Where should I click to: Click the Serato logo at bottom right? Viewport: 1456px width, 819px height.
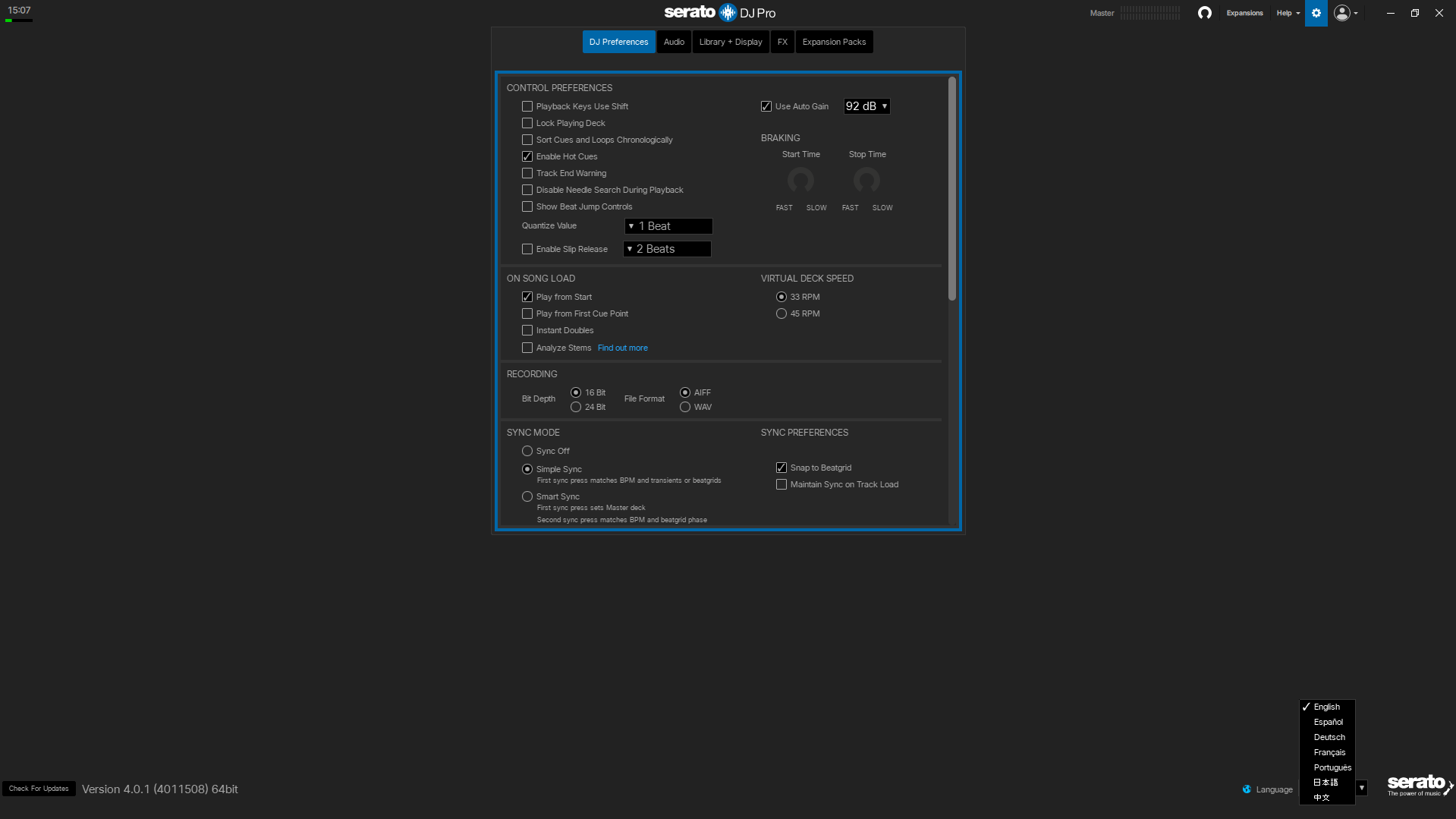[1420, 786]
